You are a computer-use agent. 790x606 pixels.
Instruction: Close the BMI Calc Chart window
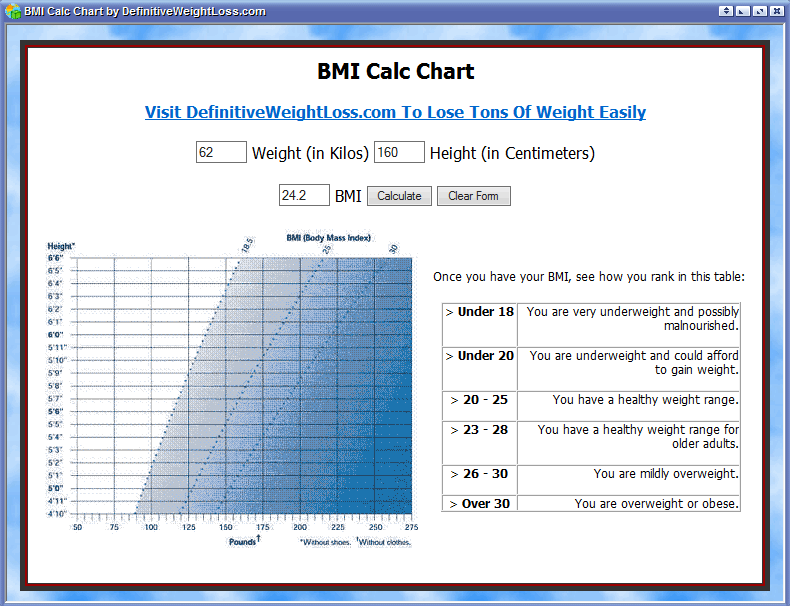coord(777,11)
